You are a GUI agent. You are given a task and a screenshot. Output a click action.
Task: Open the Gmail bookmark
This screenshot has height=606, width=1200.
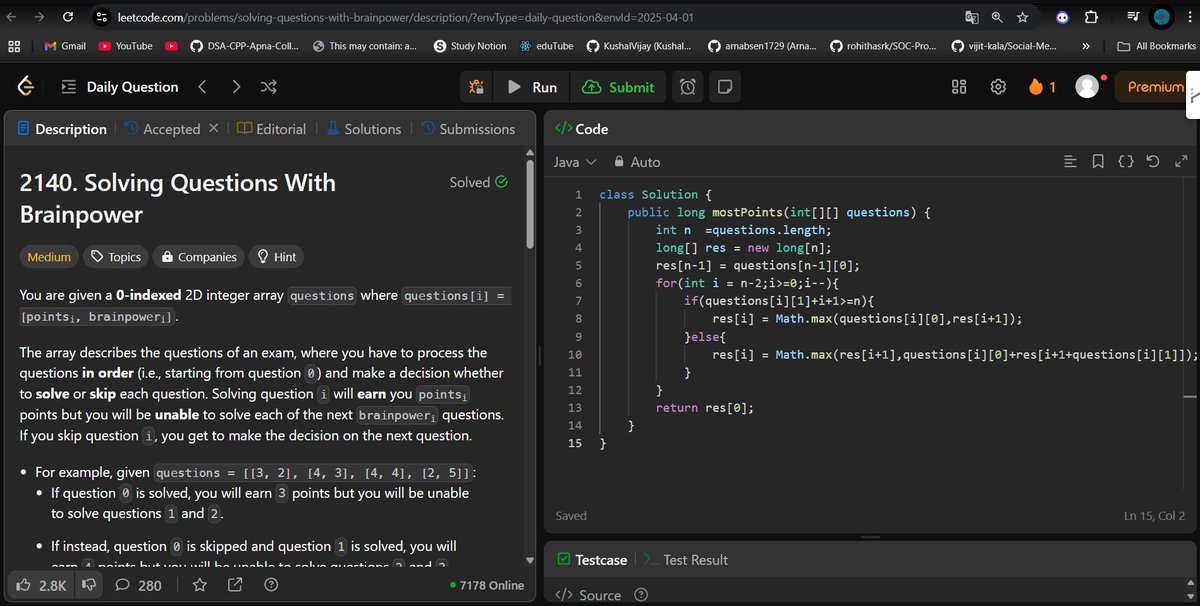[x=65, y=46]
